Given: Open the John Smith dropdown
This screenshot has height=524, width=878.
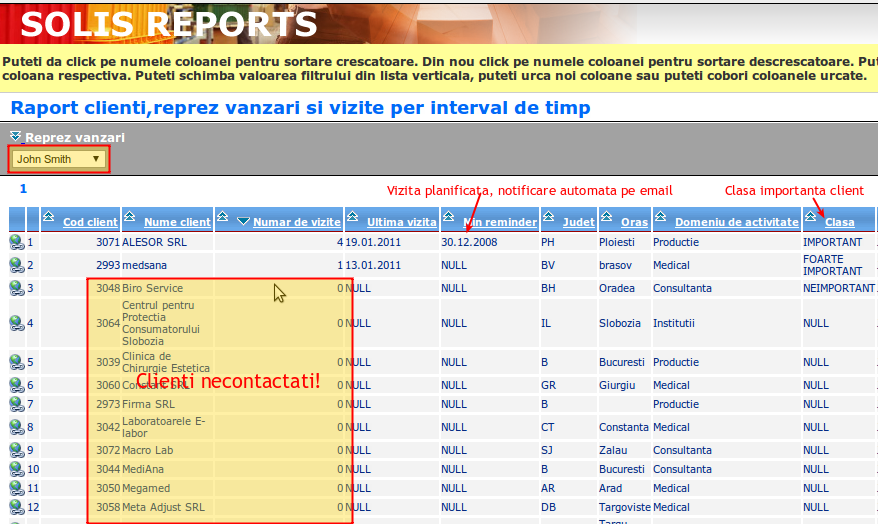Looking at the screenshot, I should (58, 159).
